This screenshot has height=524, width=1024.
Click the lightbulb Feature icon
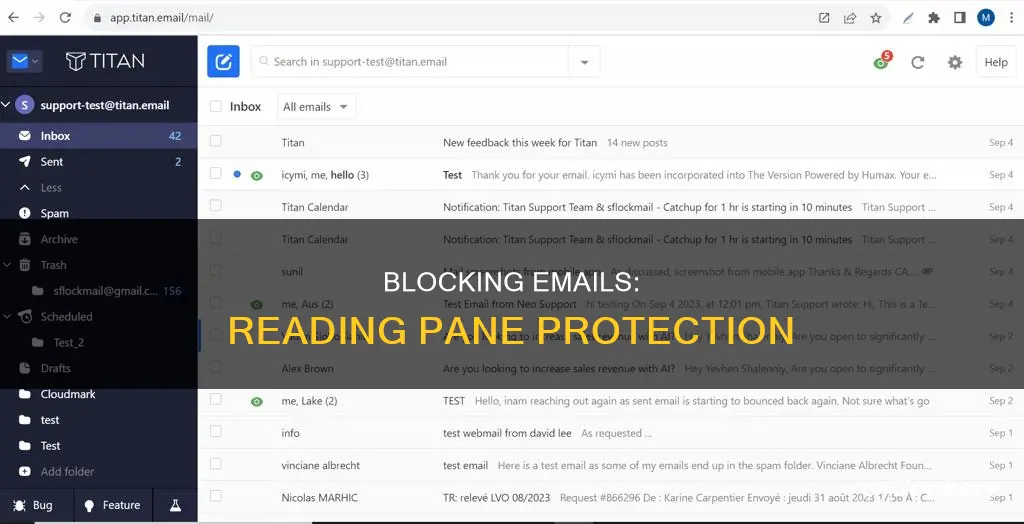pos(89,506)
